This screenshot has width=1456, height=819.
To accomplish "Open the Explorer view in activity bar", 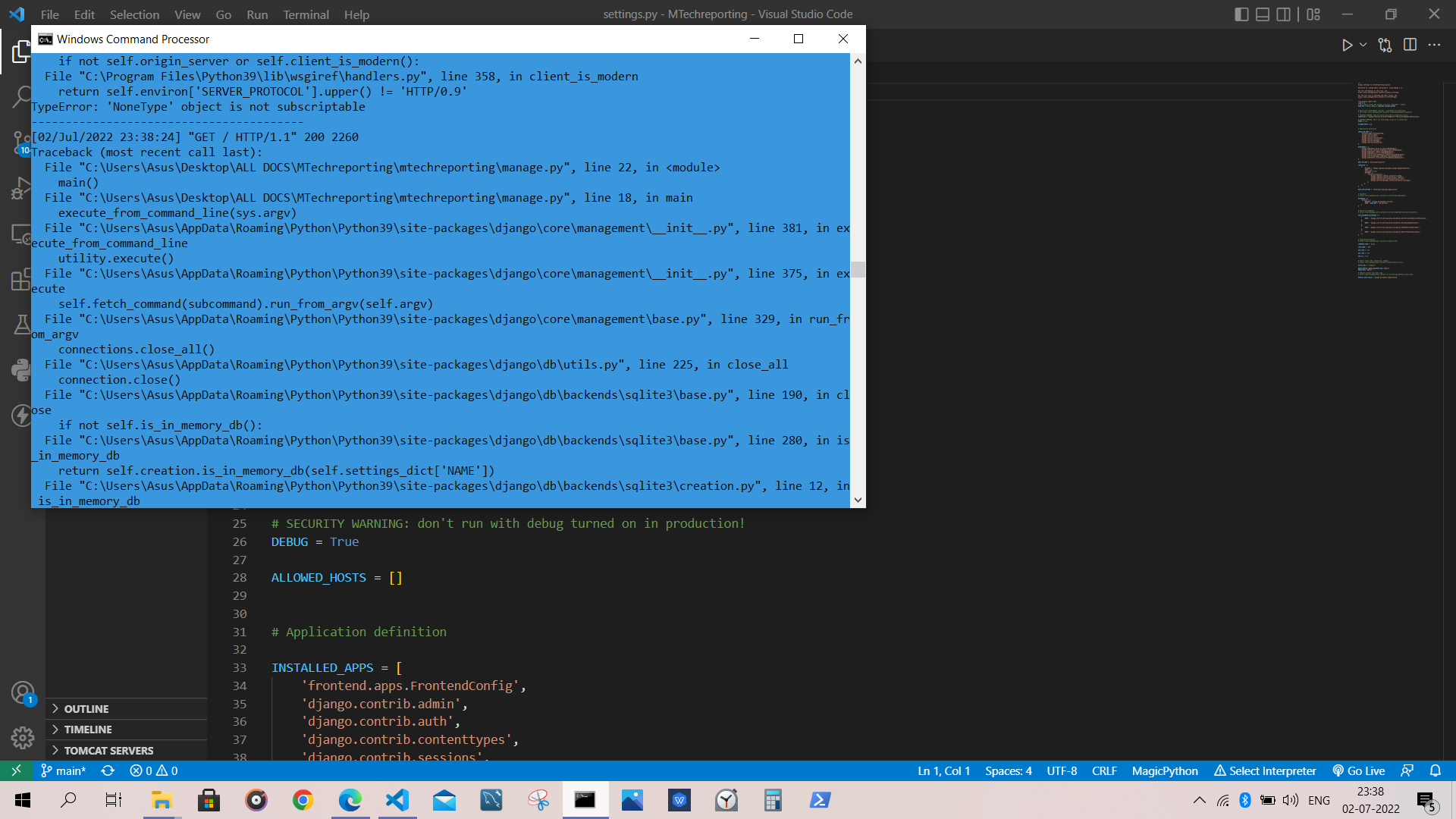I will [21, 52].
